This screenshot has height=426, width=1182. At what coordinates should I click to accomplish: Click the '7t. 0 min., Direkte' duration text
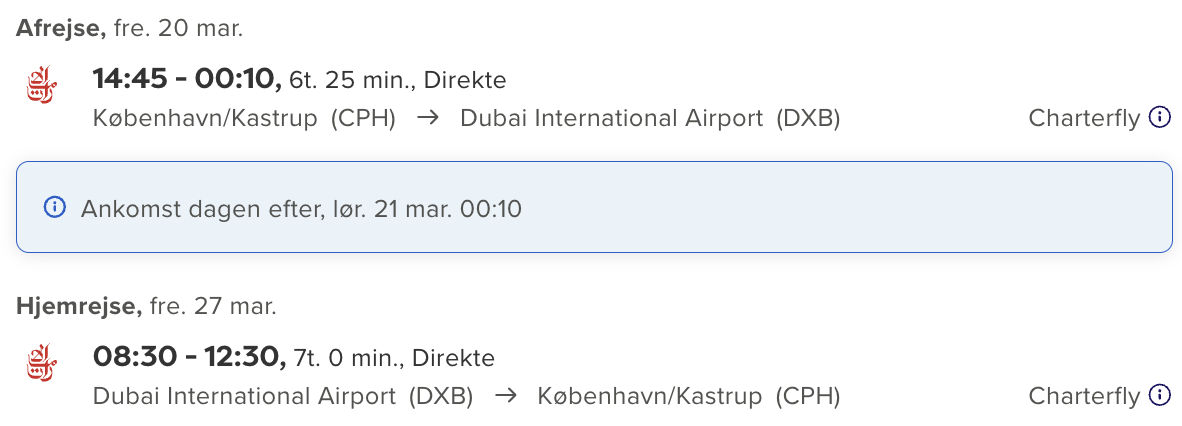pyautogui.click(x=394, y=357)
